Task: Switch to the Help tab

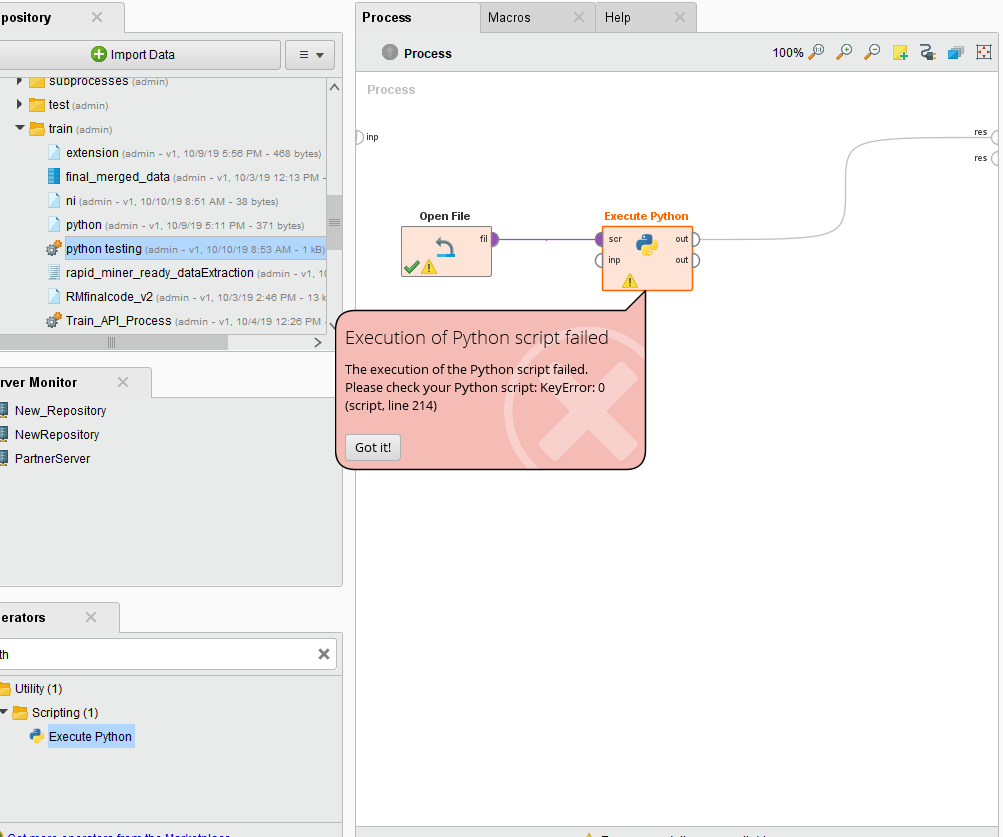Action: pos(617,17)
